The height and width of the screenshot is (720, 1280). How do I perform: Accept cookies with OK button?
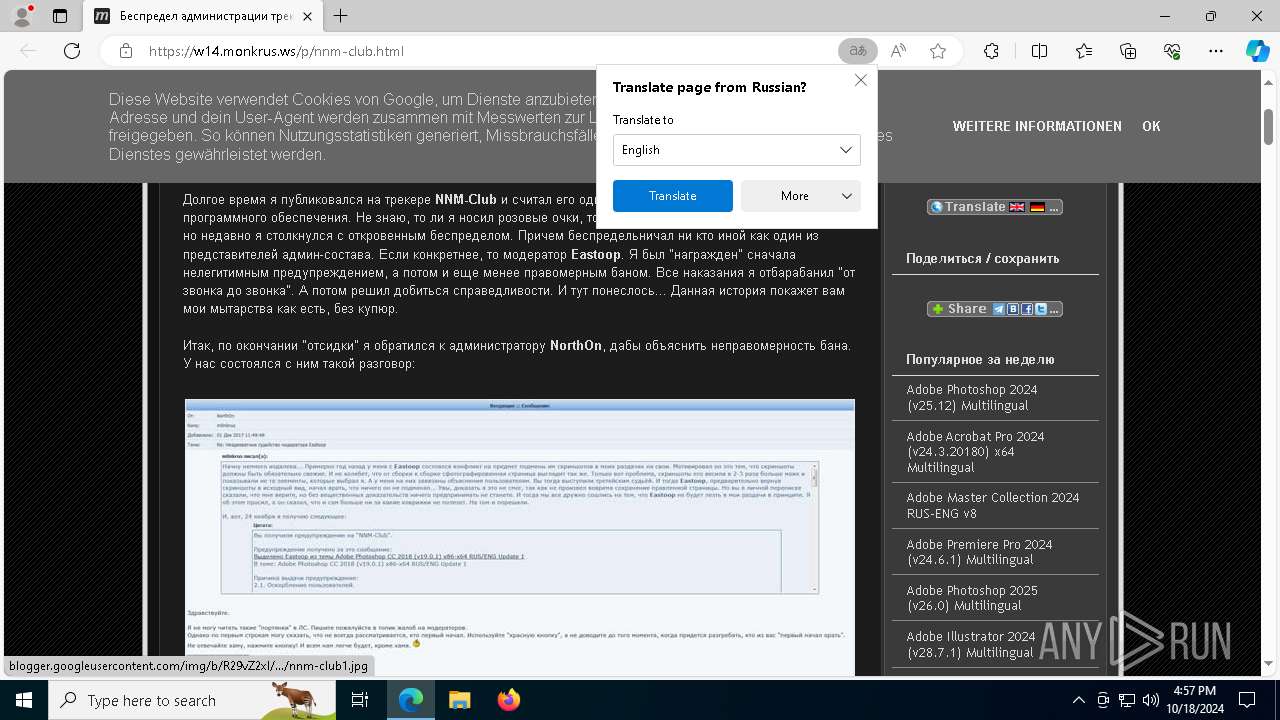coord(1151,126)
